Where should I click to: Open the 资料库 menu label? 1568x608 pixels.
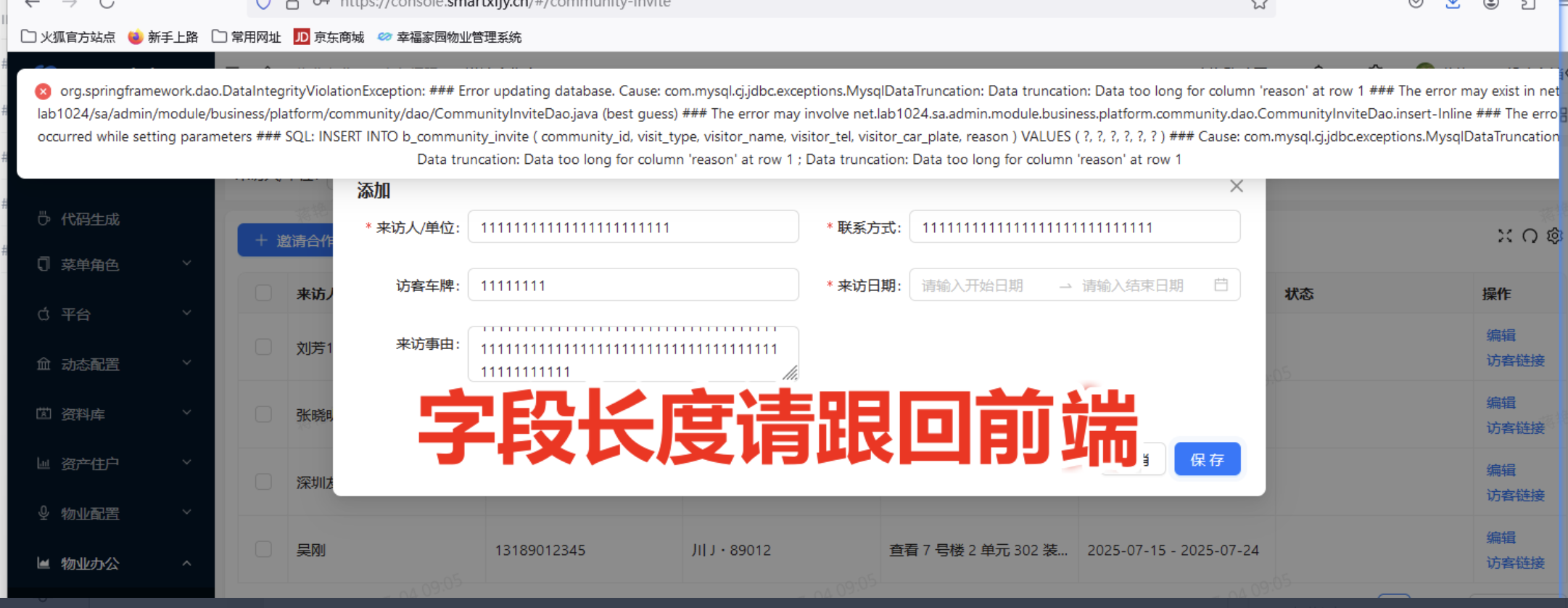click(x=83, y=414)
